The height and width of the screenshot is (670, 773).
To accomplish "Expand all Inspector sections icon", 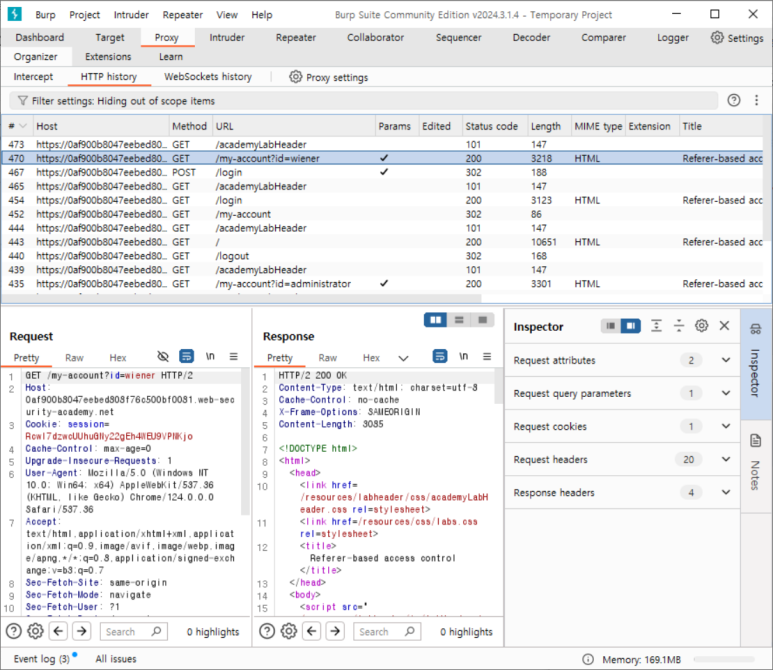I will click(656, 326).
